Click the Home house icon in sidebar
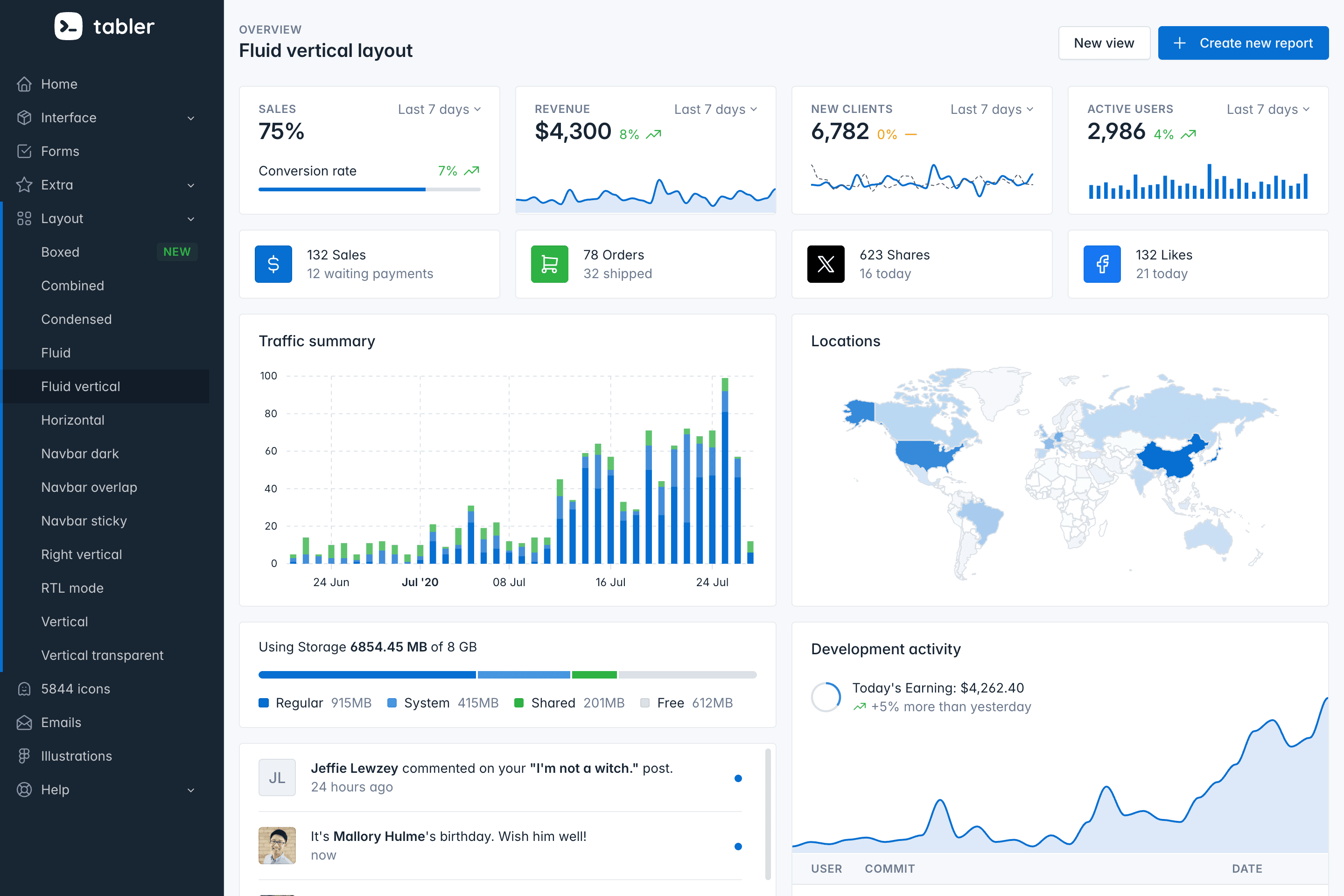1344x896 pixels. tap(24, 84)
